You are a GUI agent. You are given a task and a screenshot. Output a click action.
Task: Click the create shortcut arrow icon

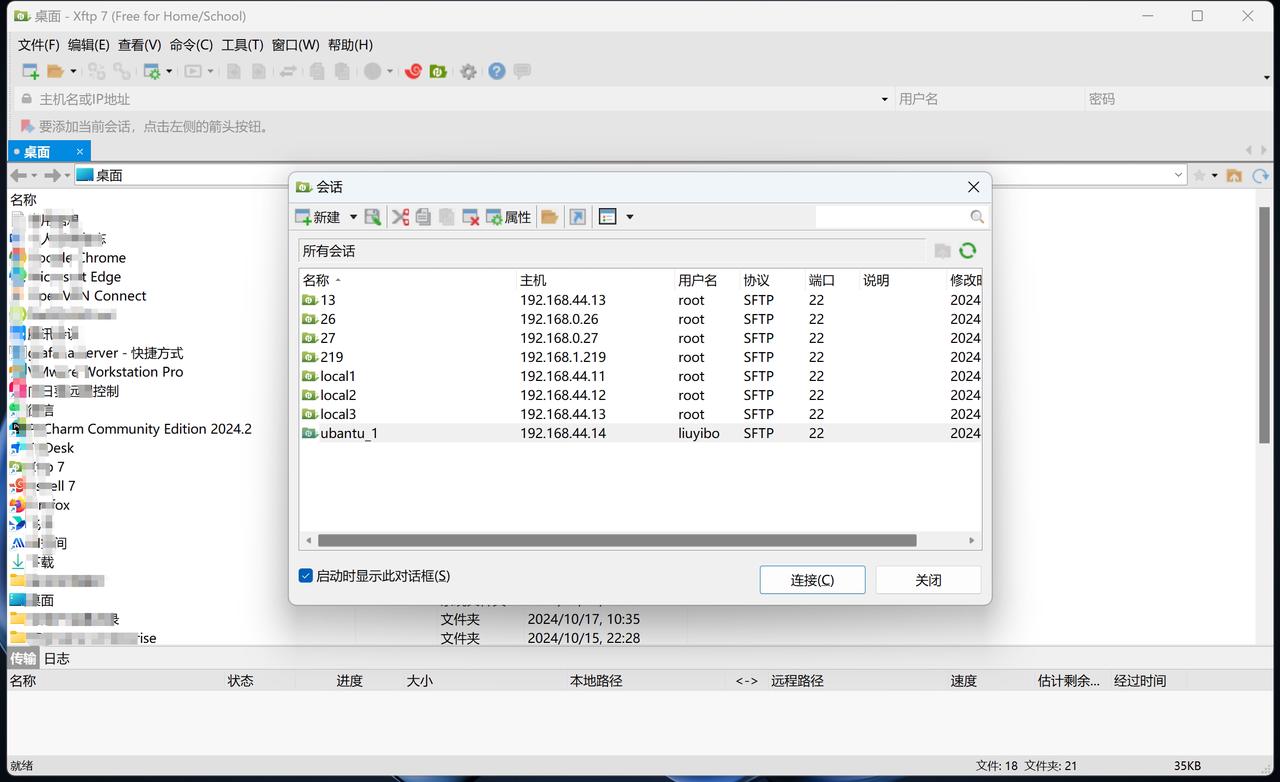coord(577,217)
